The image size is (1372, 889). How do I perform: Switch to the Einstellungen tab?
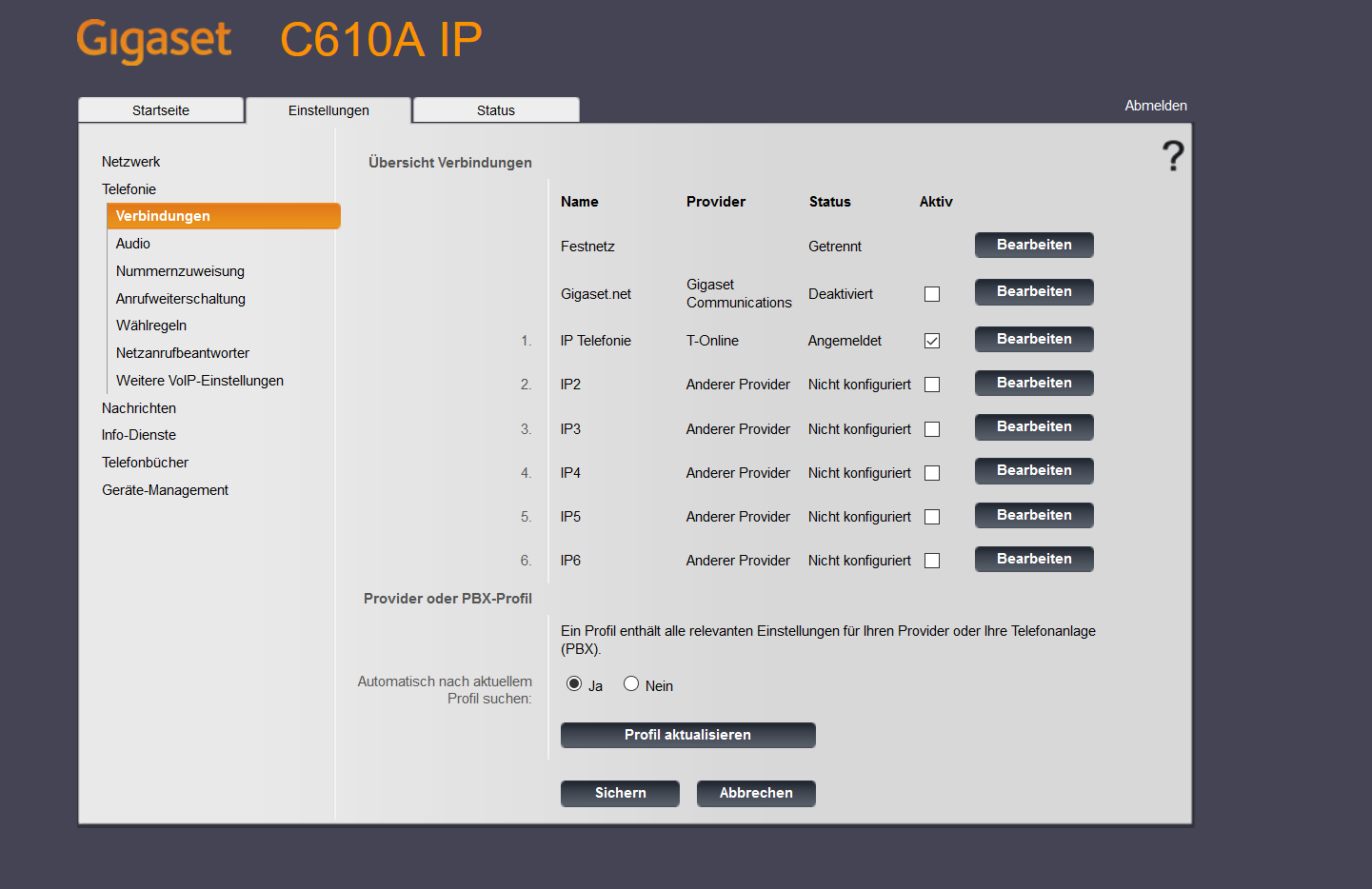coord(328,110)
